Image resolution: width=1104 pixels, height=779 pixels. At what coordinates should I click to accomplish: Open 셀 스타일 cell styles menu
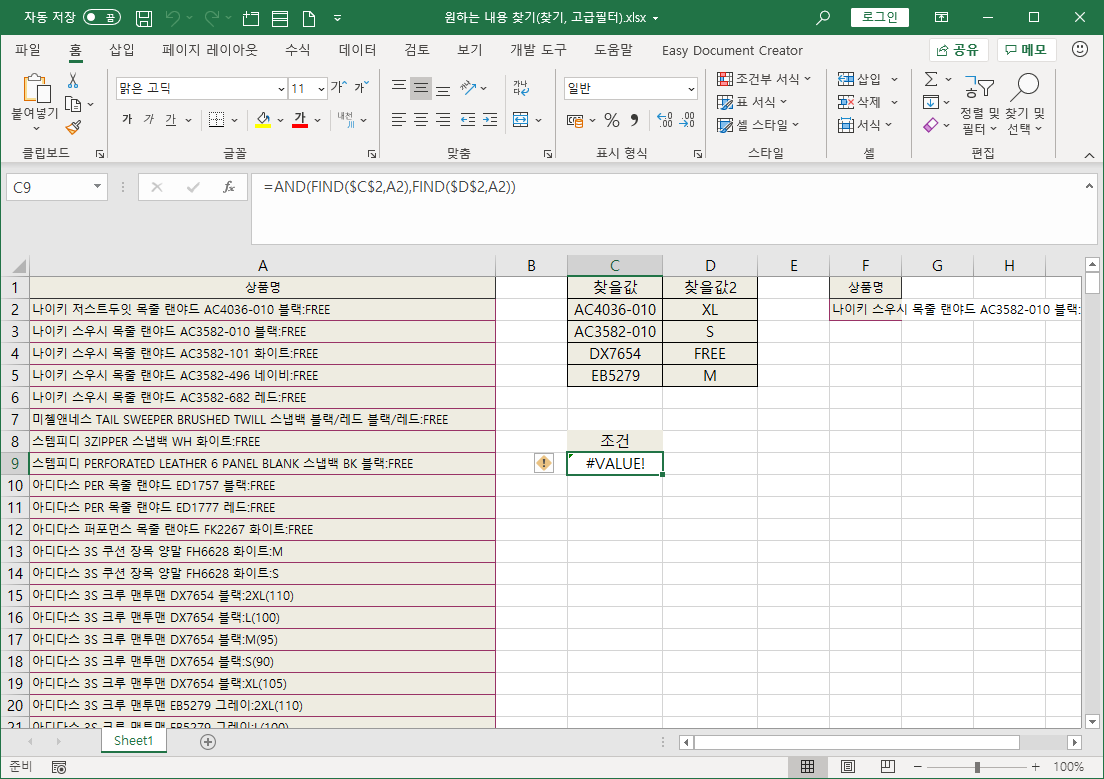point(758,125)
